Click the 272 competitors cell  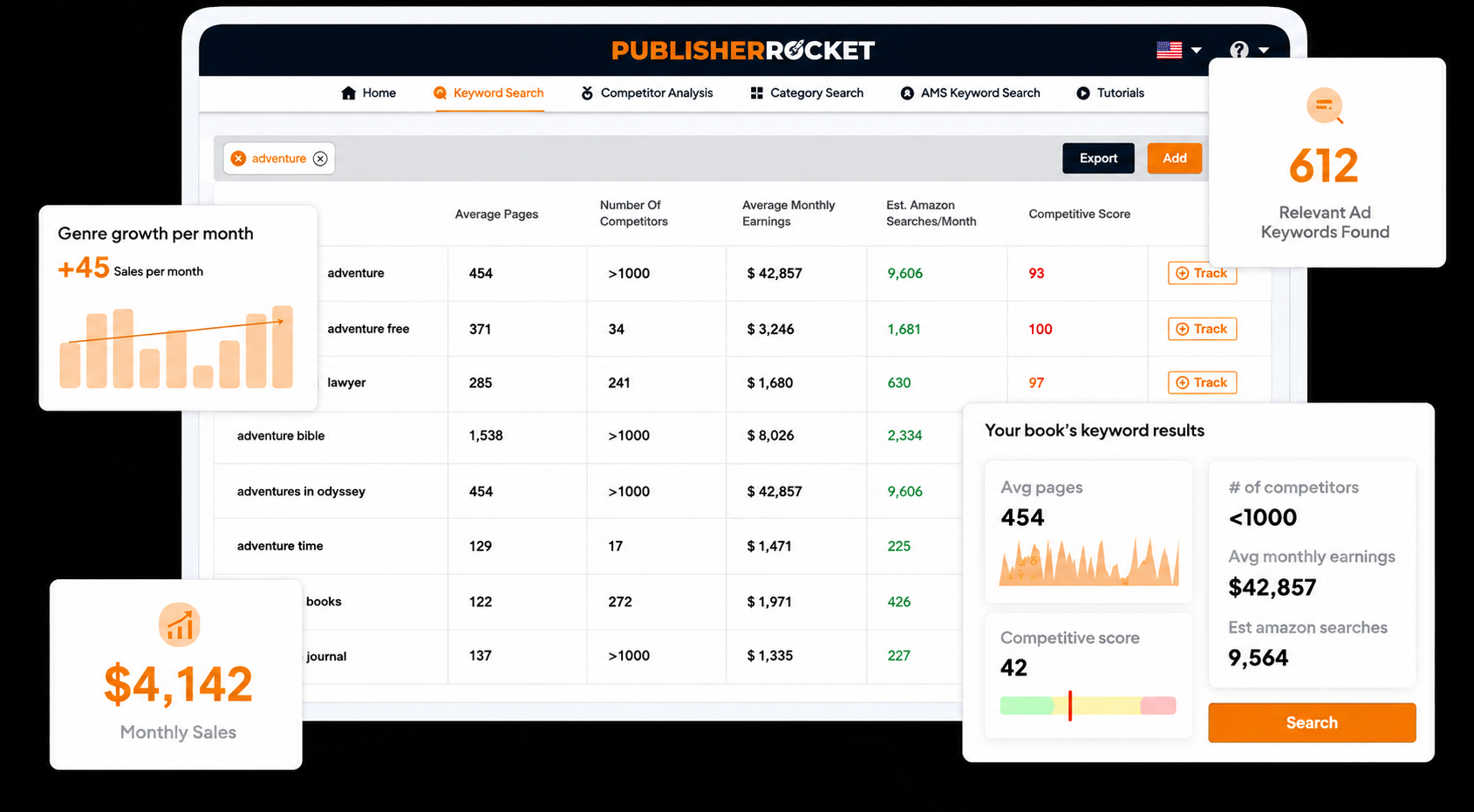coord(620,603)
